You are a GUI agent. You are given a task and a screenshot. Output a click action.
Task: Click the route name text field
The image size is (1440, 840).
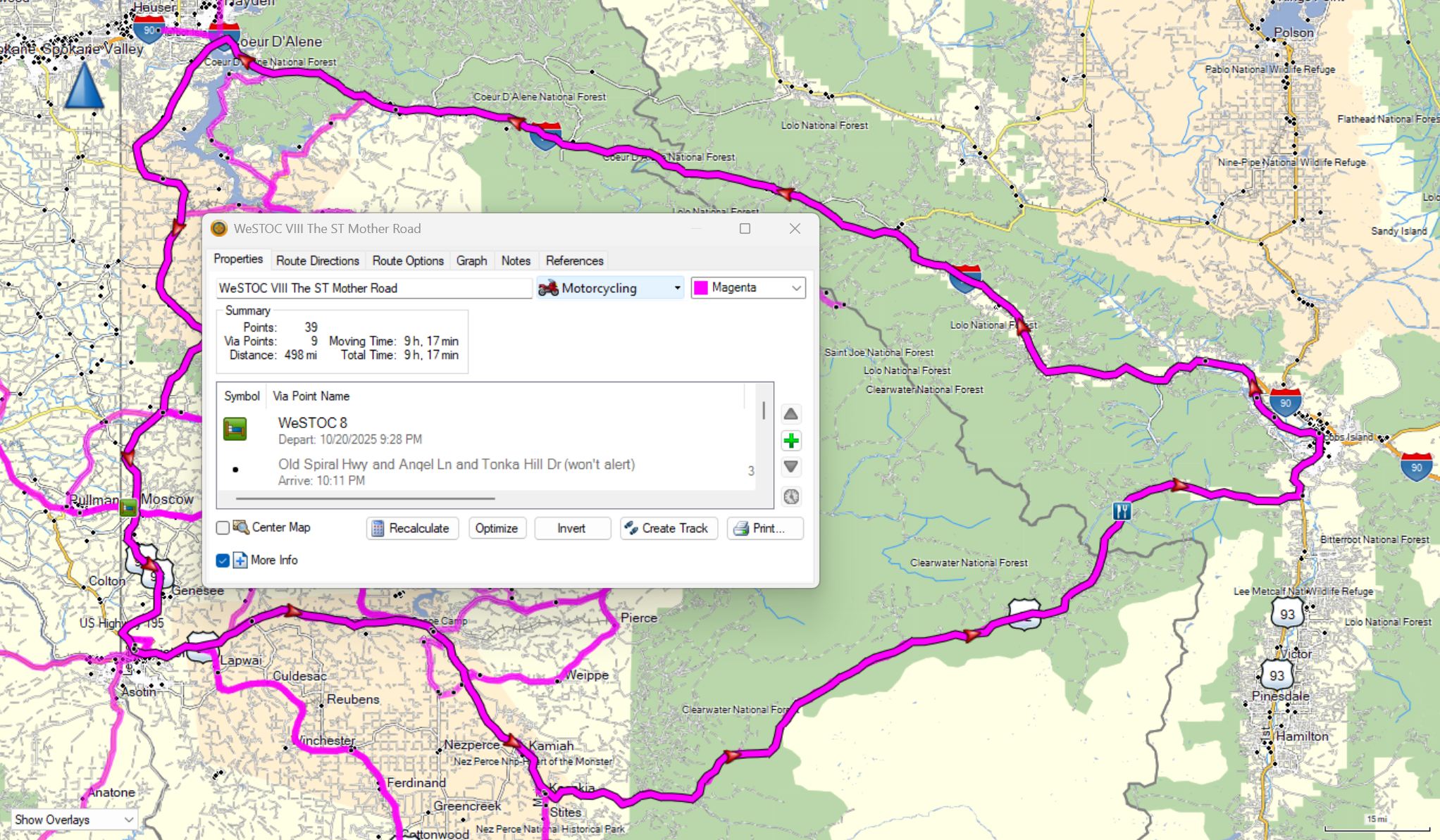(x=373, y=288)
